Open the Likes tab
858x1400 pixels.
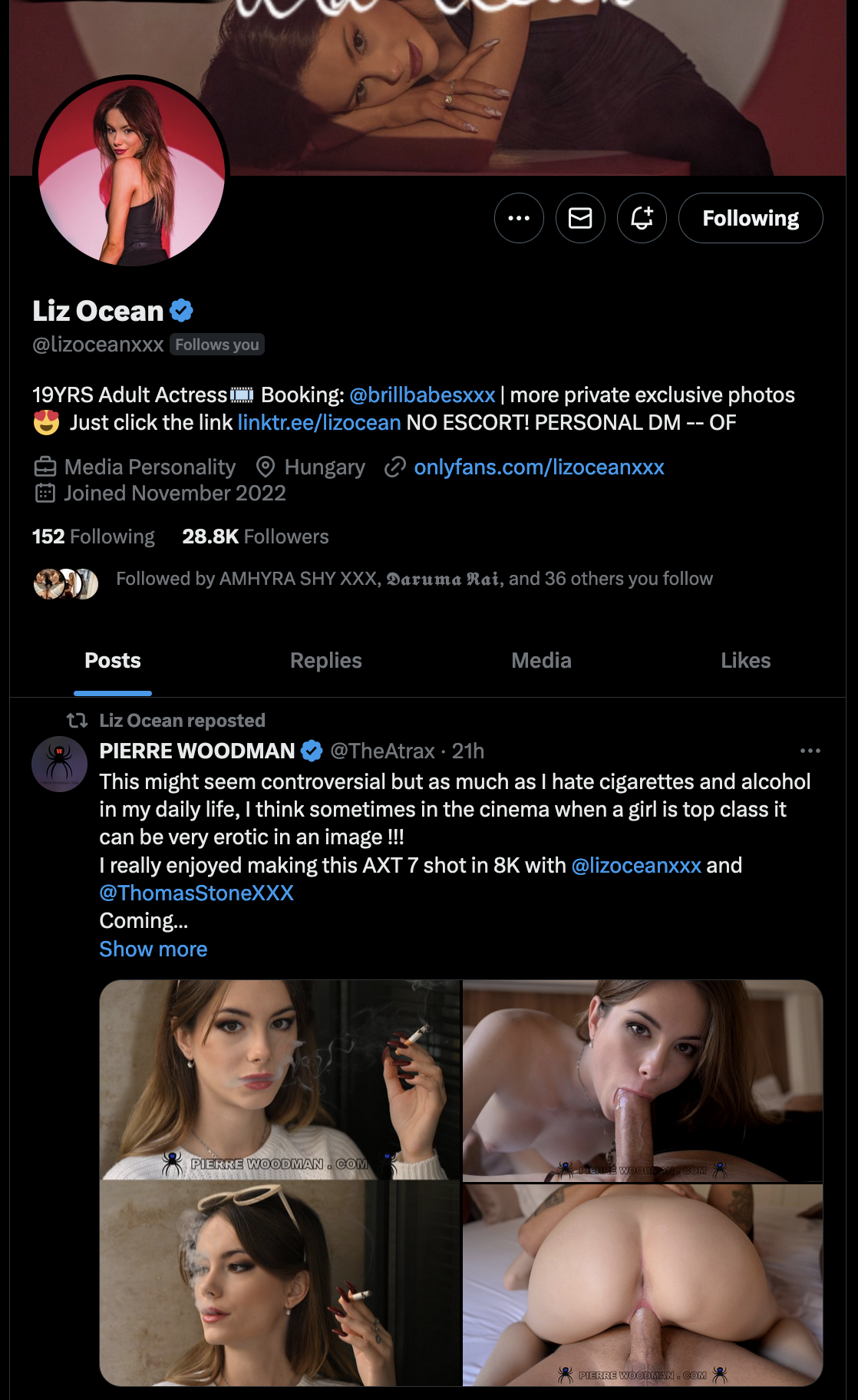click(745, 660)
